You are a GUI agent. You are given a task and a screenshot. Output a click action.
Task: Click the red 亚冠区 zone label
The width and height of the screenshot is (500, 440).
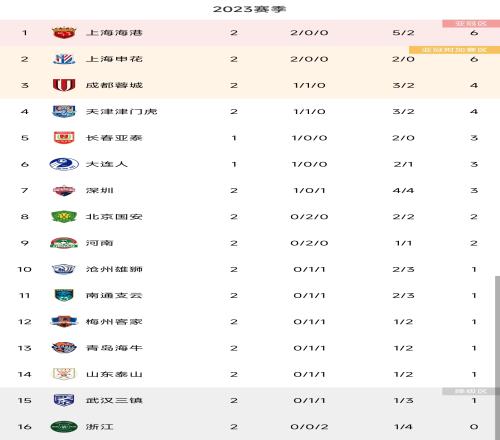(471, 23)
